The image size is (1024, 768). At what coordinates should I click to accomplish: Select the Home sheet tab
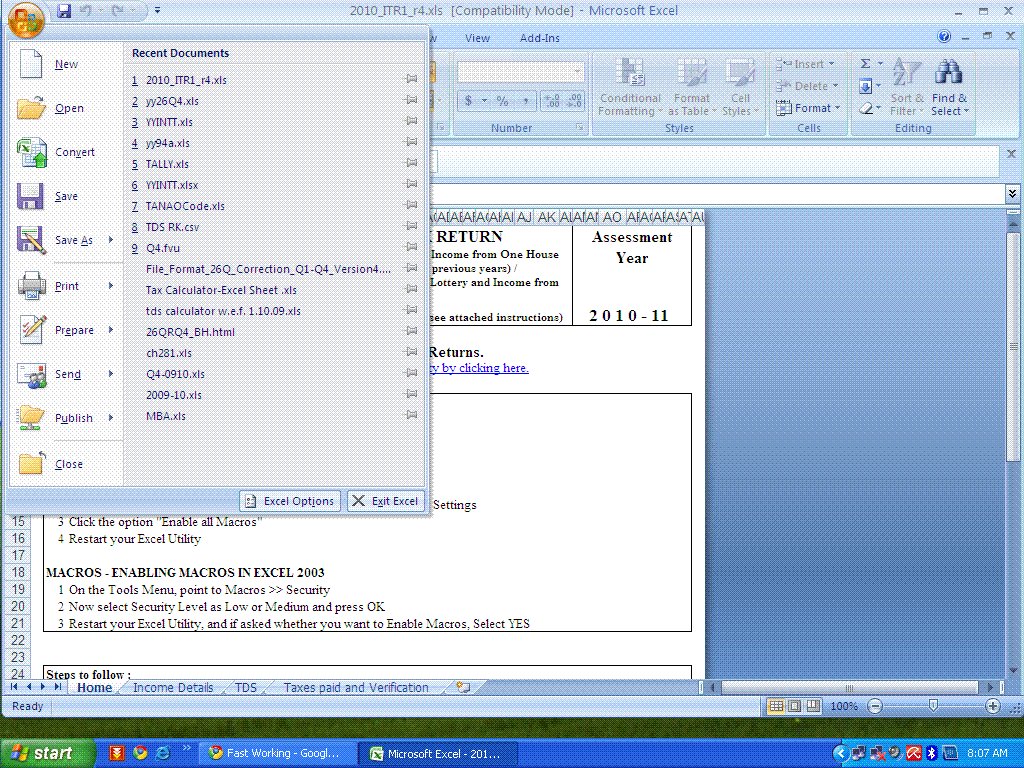click(95, 687)
